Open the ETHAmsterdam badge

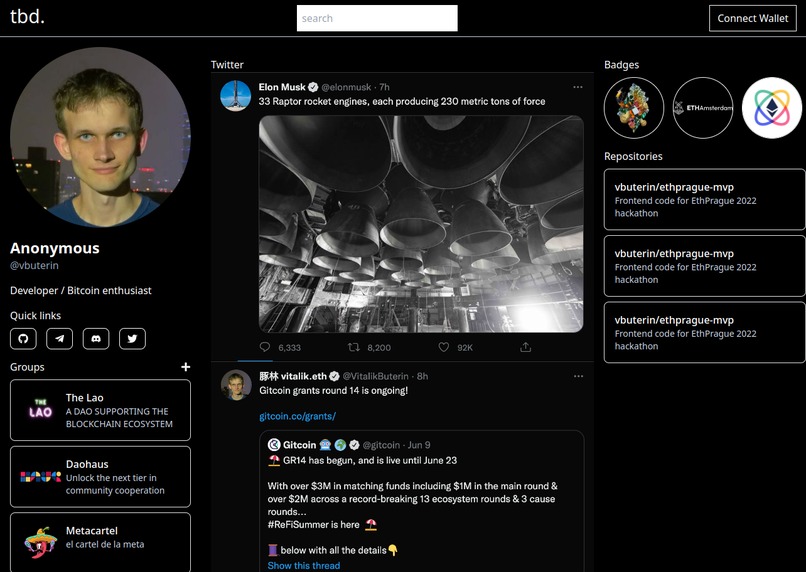pos(703,108)
